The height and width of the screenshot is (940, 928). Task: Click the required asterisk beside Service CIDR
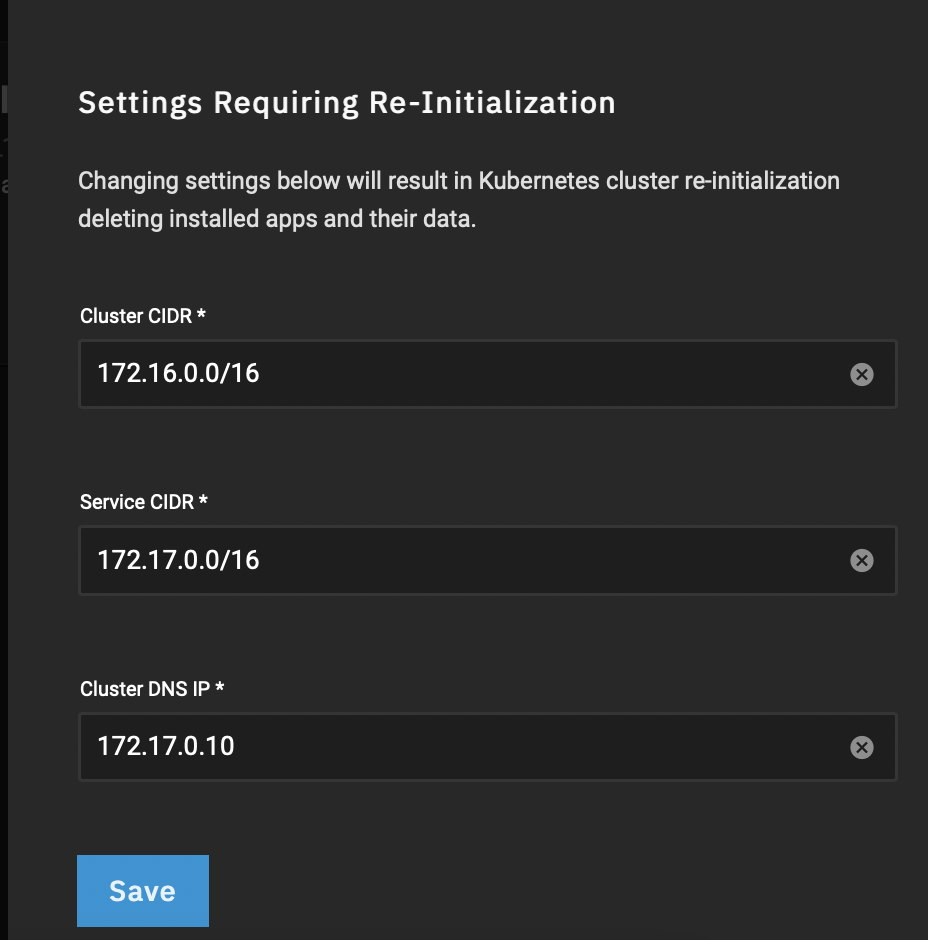pyautogui.click(x=203, y=500)
